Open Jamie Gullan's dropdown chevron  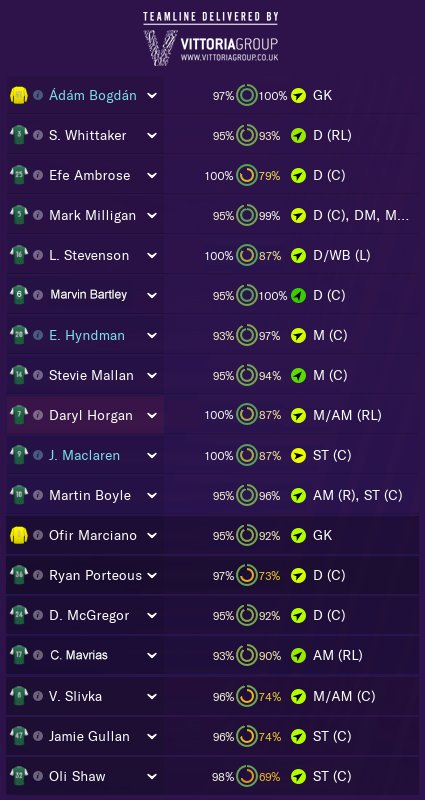152,736
